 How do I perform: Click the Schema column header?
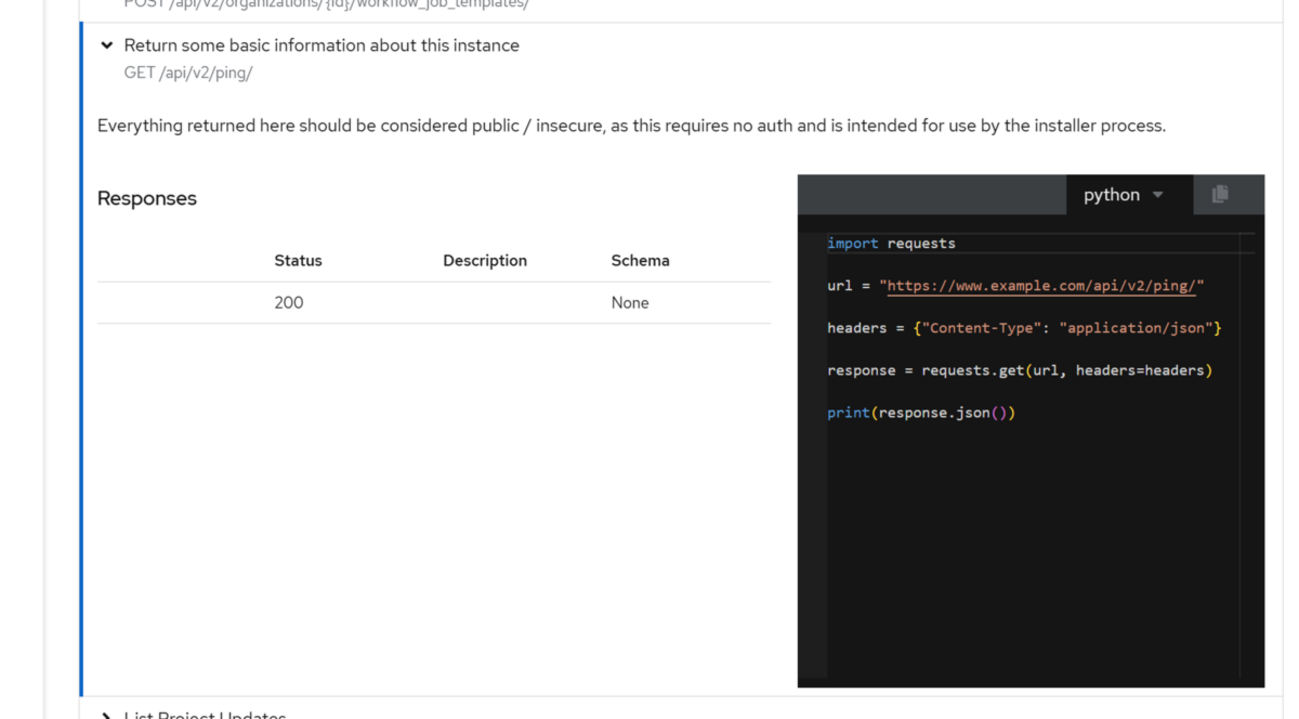pos(640,260)
